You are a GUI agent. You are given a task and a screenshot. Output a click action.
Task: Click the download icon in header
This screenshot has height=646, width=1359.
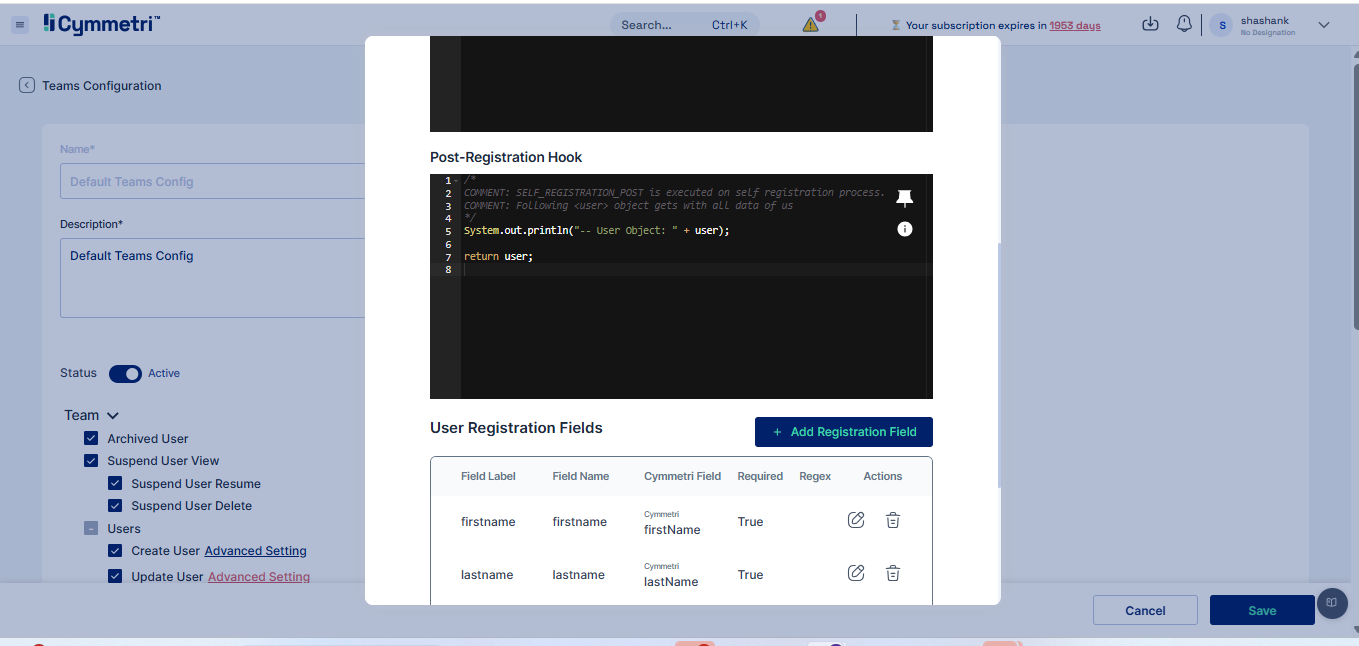pos(1150,24)
